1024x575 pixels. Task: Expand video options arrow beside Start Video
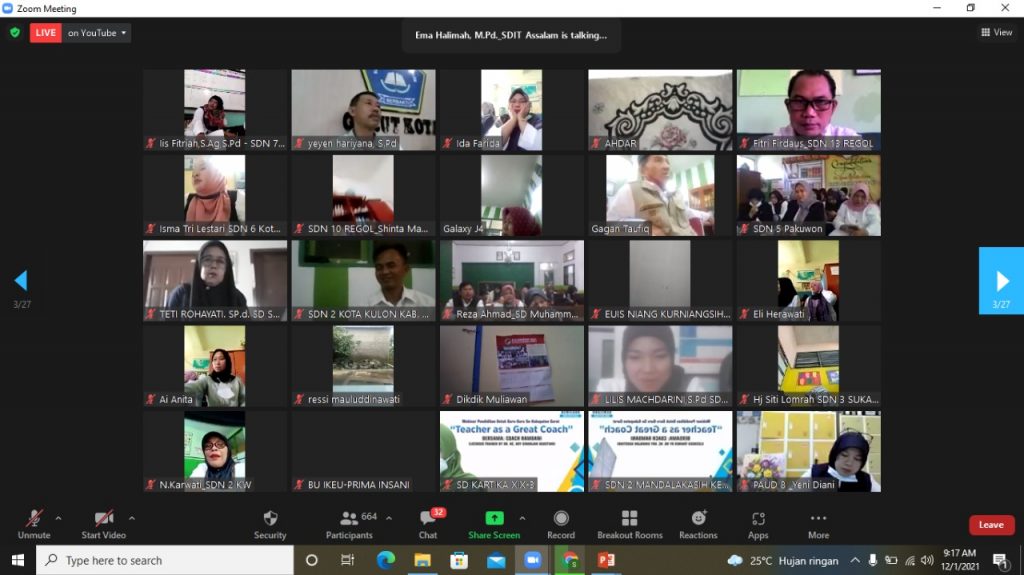click(132, 518)
